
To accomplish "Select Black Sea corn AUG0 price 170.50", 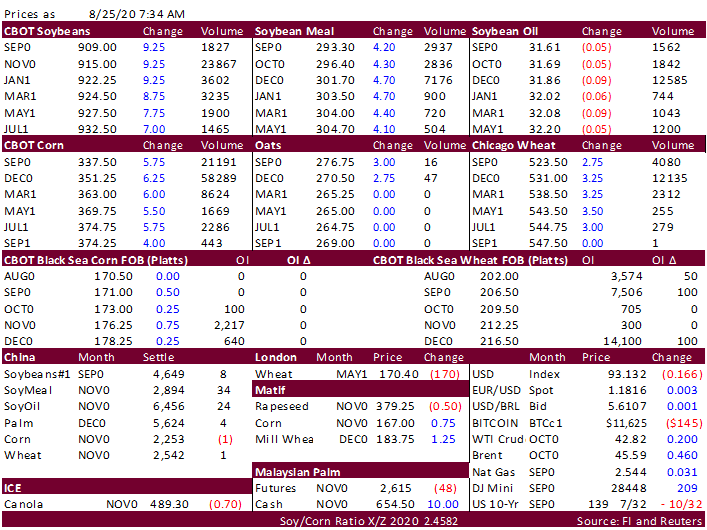I will coord(113,276).
